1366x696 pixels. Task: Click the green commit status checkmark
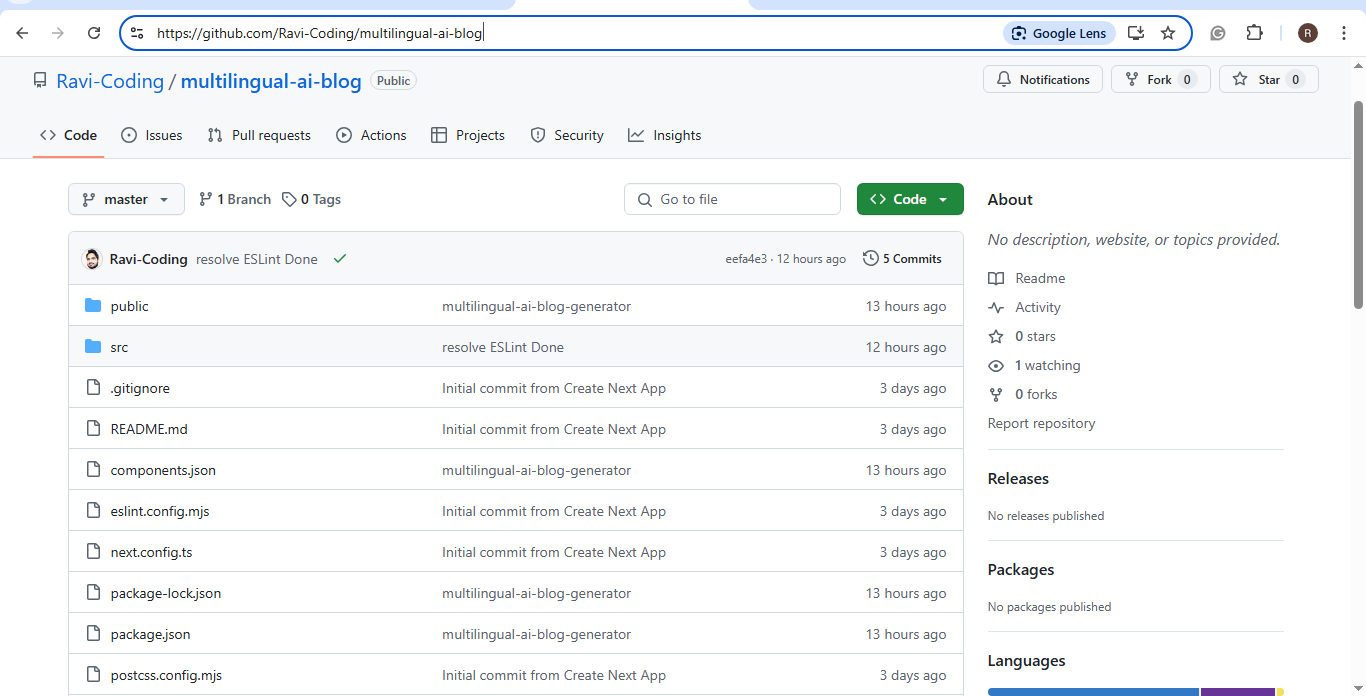pos(340,259)
